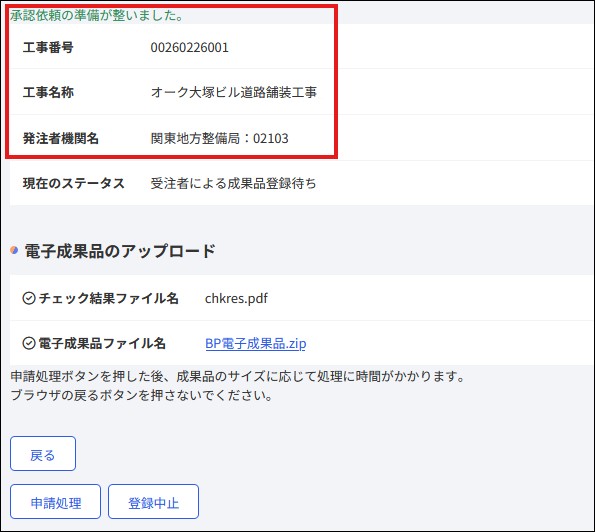
Task: Click the 工事番号 label
Action: tap(48, 47)
